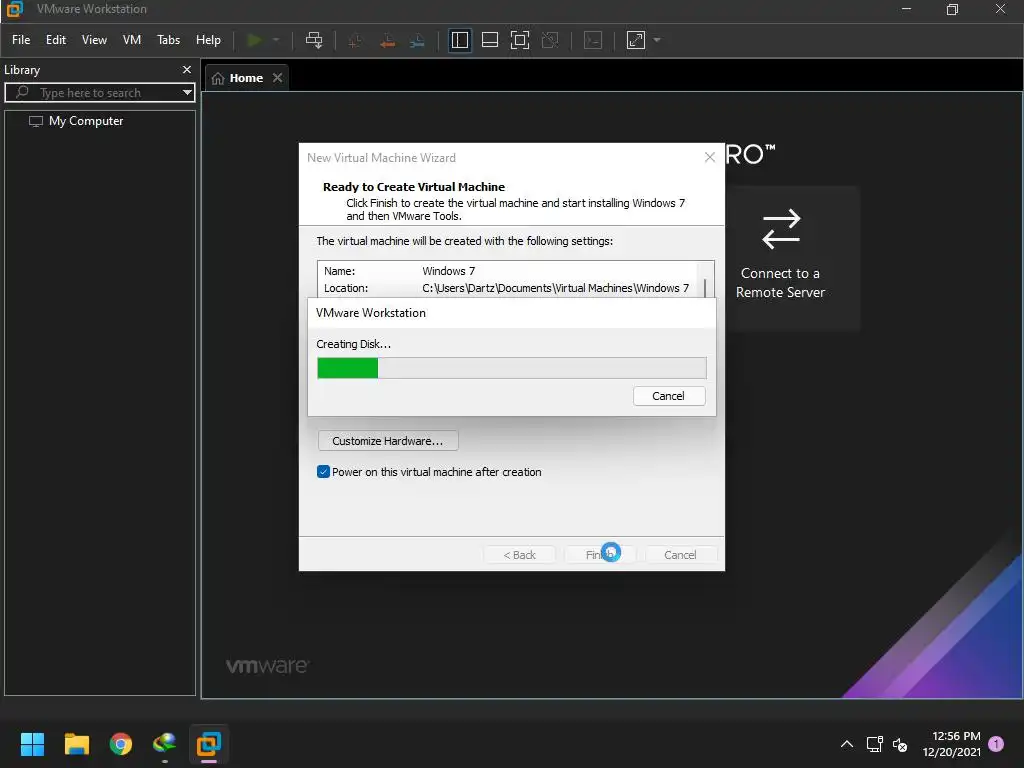The height and width of the screenshot is (768, 1024).
Task: Click the Stretch Guest display icon
Action: pyautogui.click(x=636, y=40)
